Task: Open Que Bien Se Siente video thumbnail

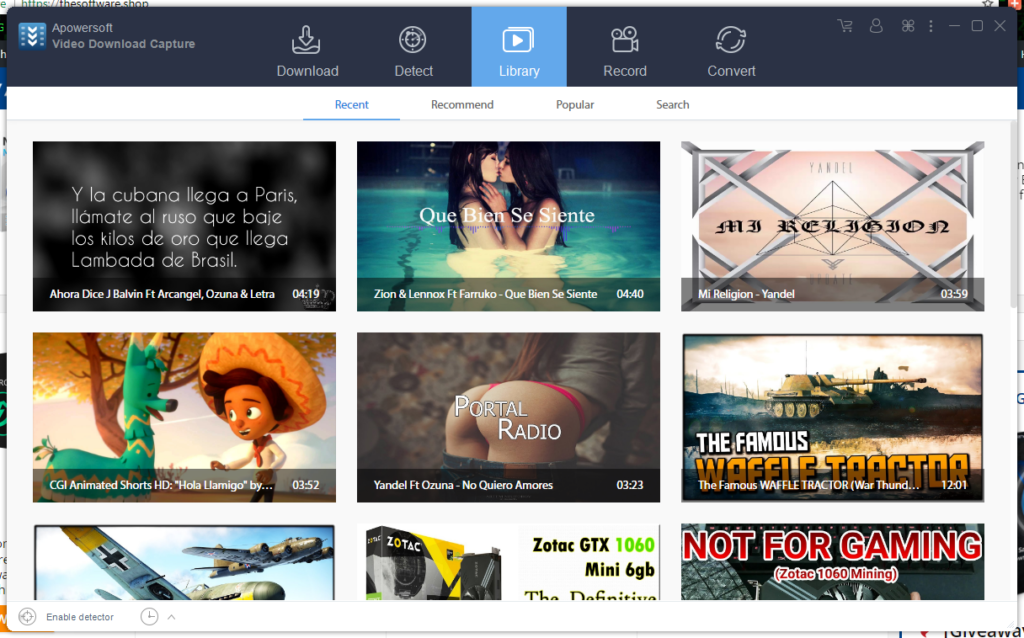Action: tap(508, 226)
